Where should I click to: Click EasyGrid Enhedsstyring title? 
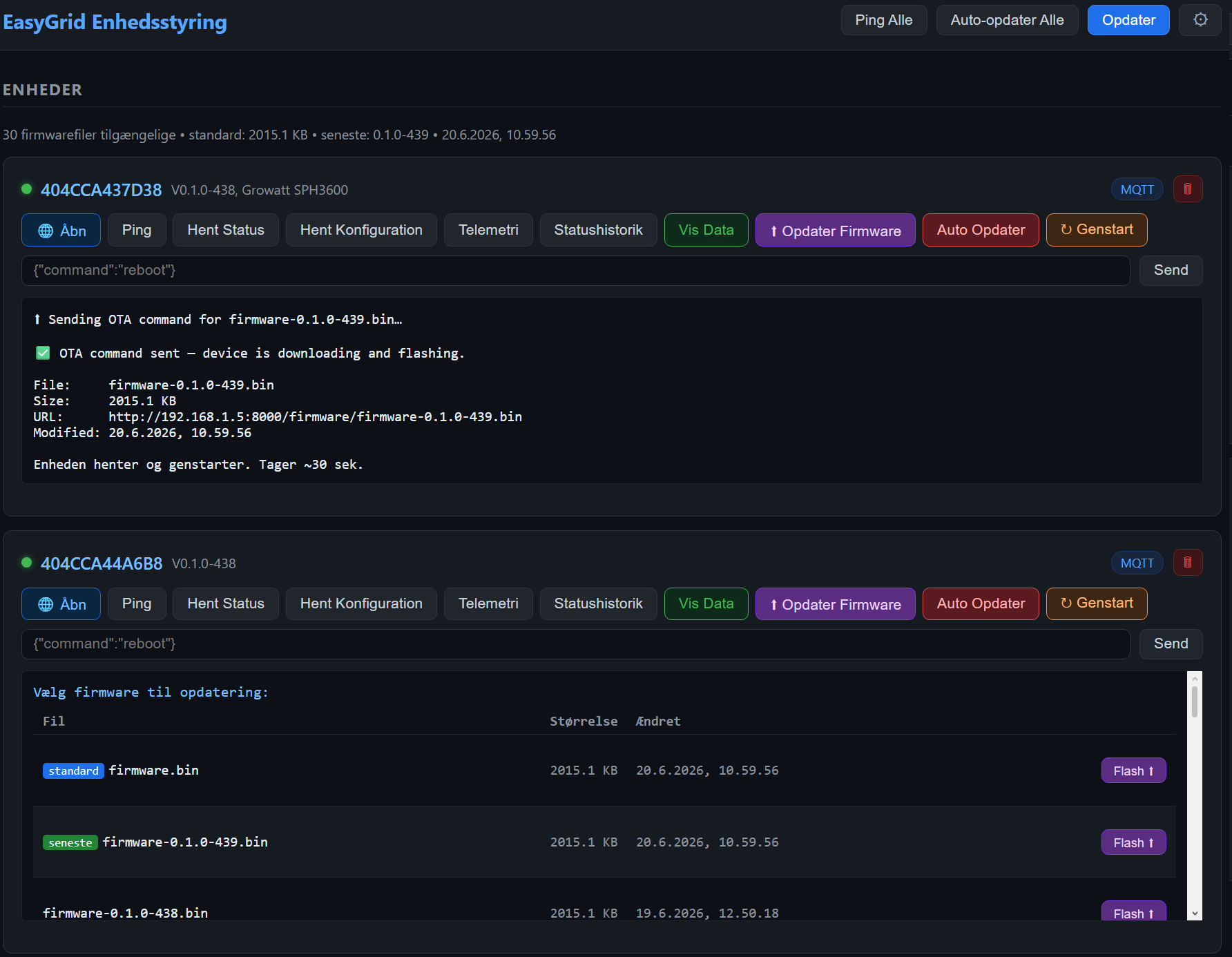[x=115, y=22]
